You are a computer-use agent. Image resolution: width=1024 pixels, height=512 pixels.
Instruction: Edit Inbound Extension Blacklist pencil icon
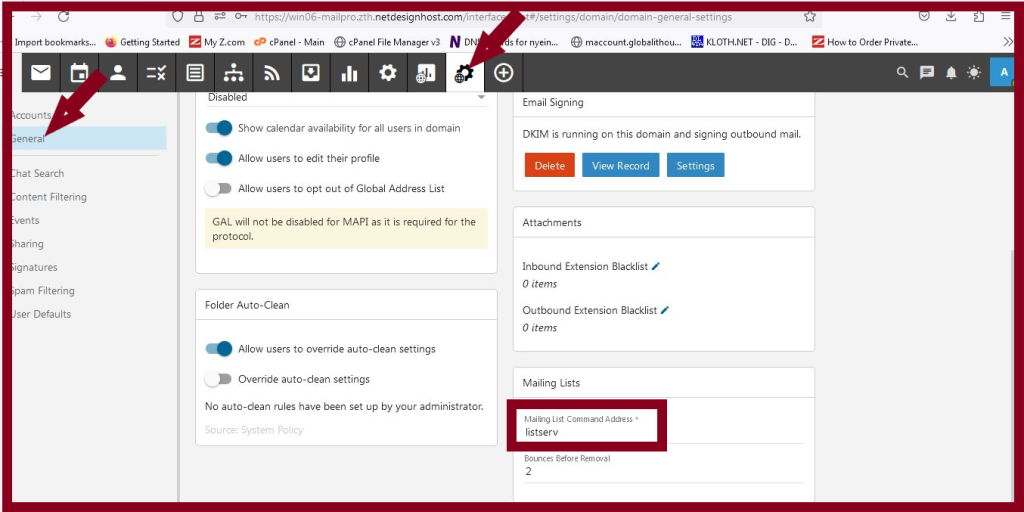point(656,266)
